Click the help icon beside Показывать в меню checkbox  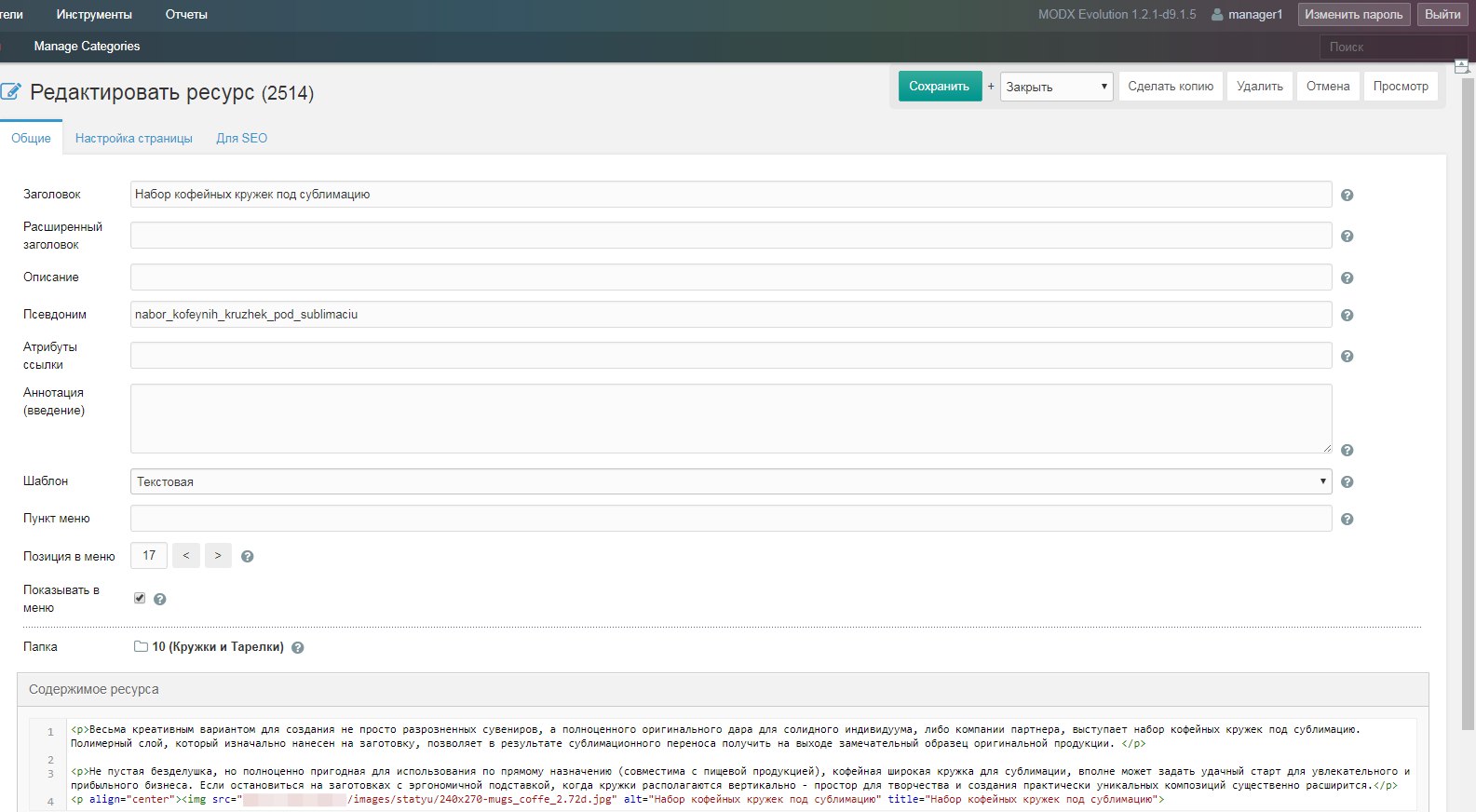160,600
